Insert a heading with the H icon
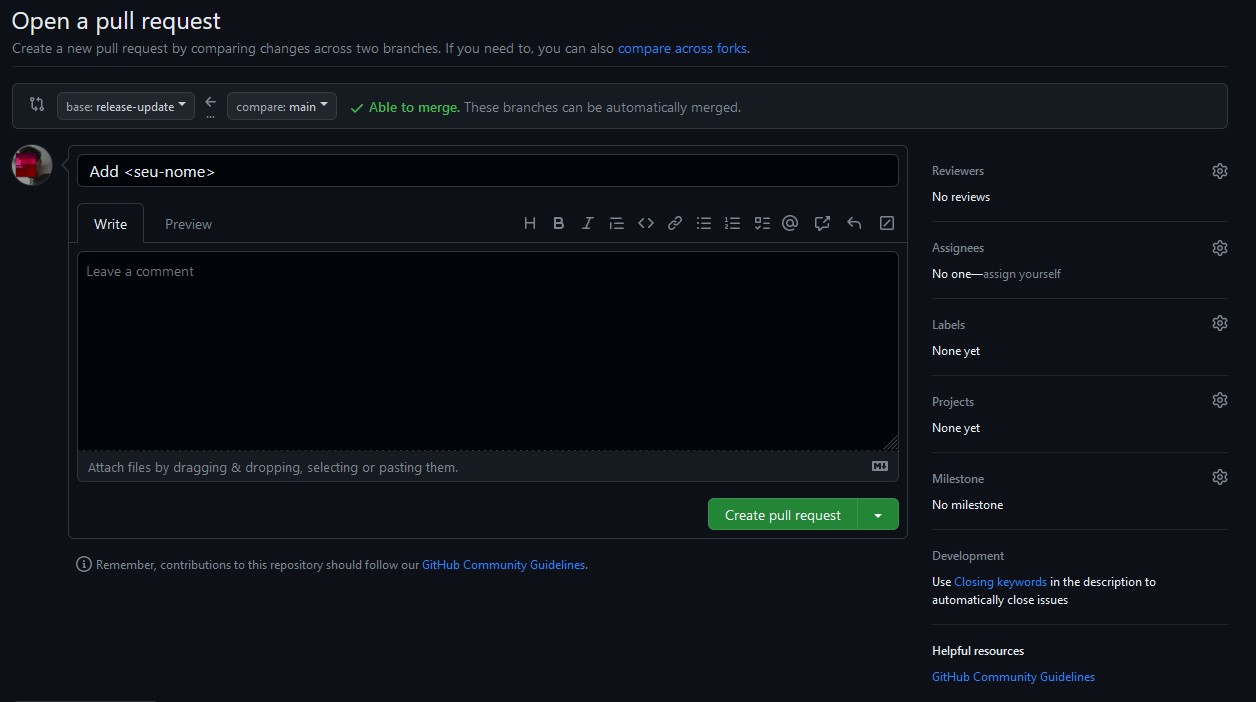This screenshot has height=702, width=1256. coord(530,223)
